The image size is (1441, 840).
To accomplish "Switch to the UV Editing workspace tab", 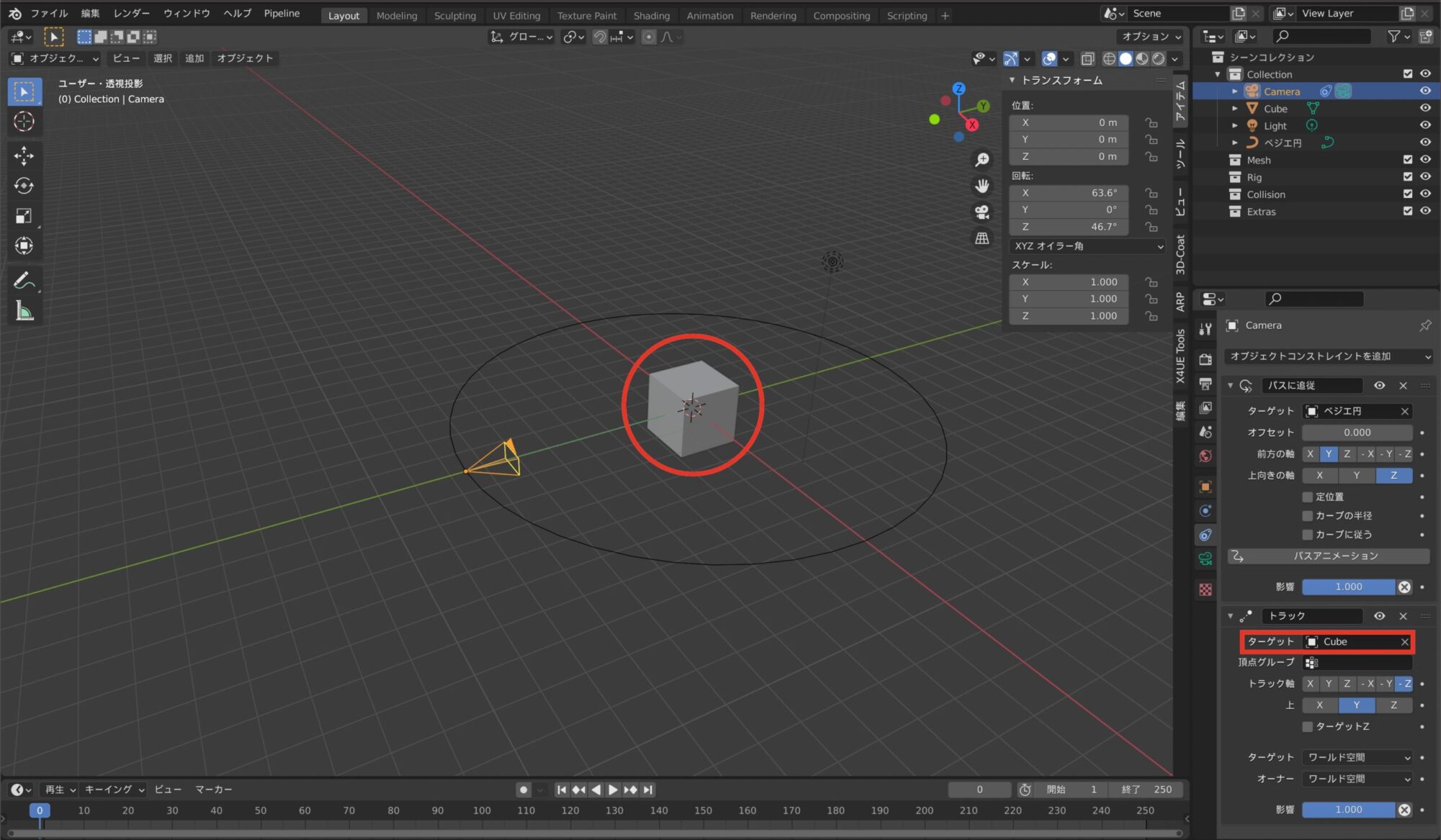I will pos(516,15).
